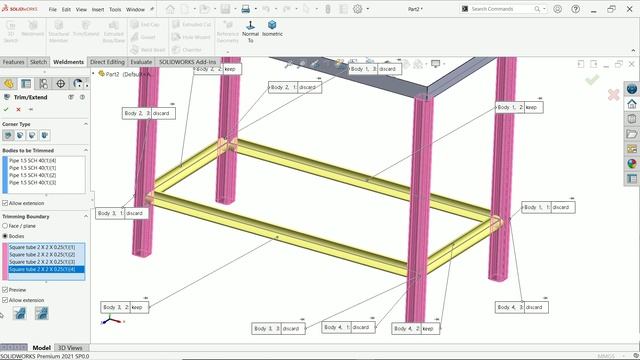
Task: Select Pipe 1.5 SCH 40(1)[2] in list
Action: [x=33, y=175]
